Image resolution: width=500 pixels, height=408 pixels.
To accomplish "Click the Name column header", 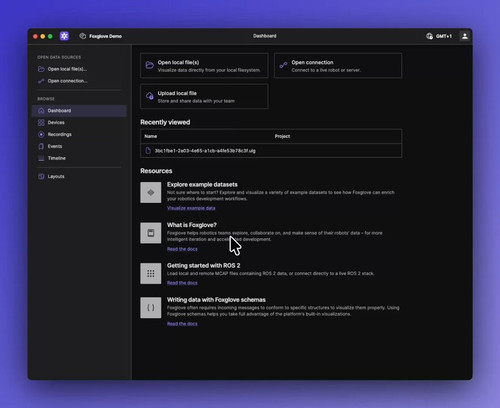I will point(151,136).
